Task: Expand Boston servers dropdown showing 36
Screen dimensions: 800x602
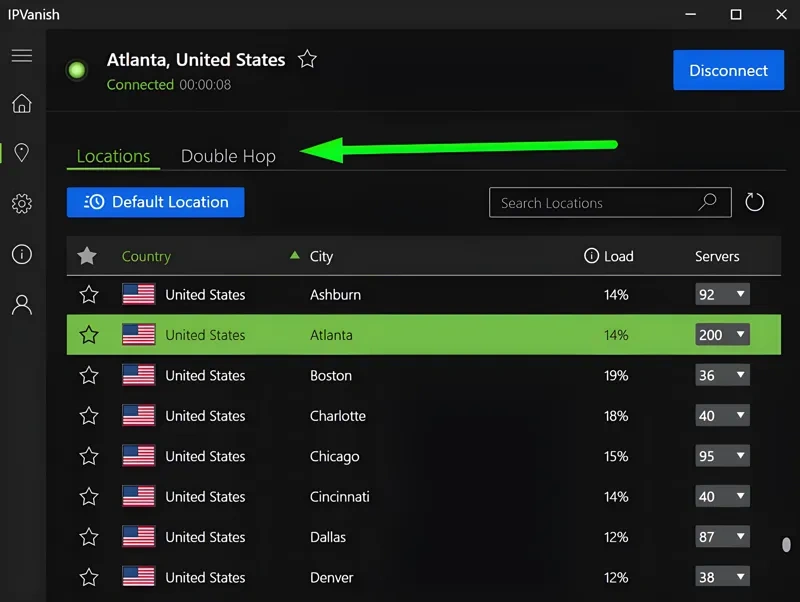Action: [722, 375]
